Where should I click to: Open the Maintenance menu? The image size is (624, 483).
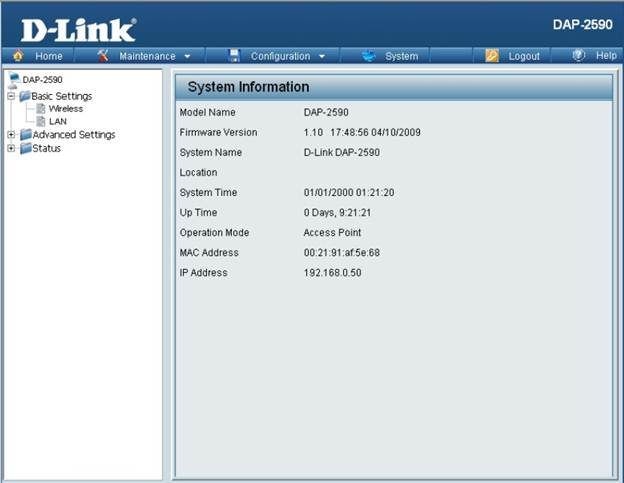click(x=147, y=56)
